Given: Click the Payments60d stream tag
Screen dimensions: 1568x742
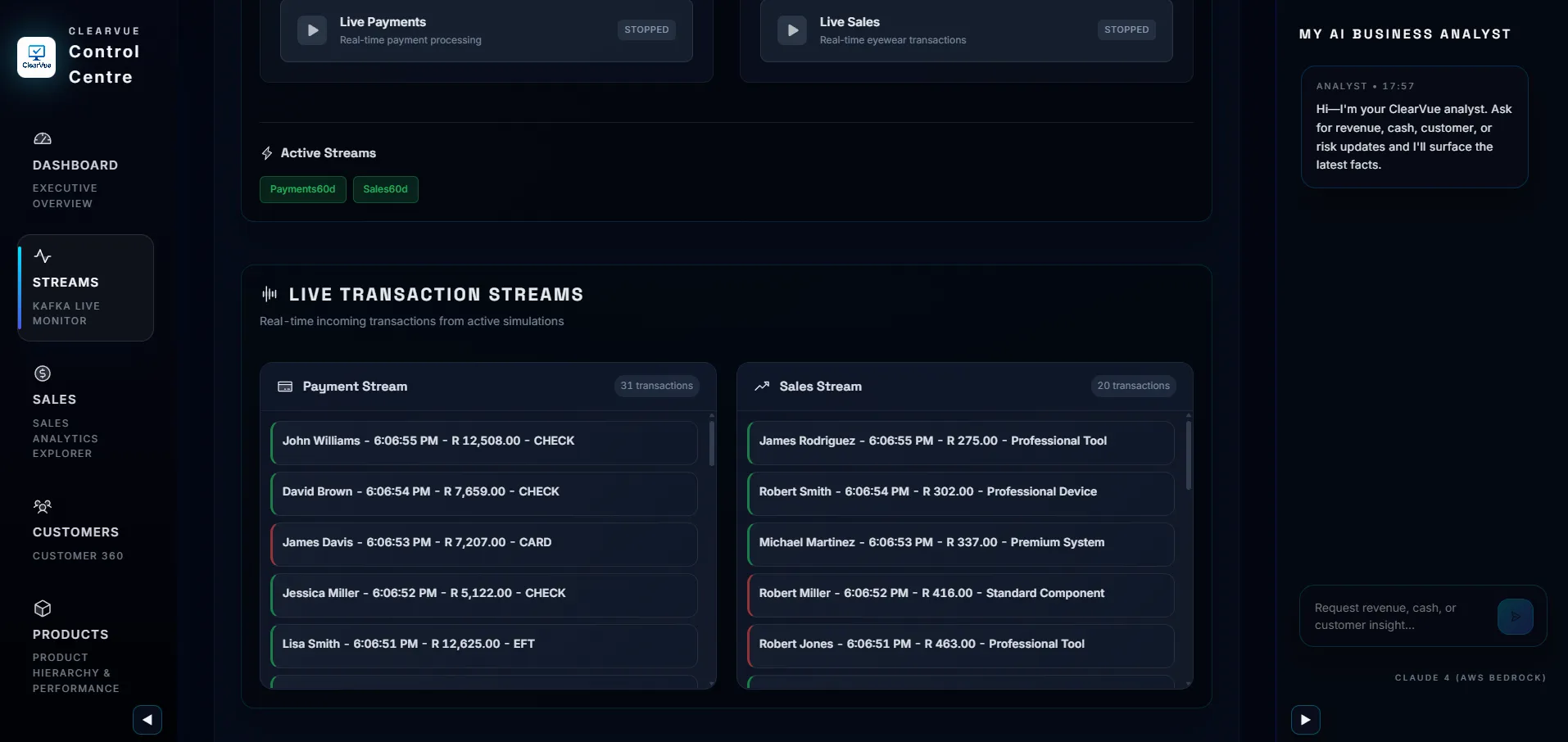Looking at the screenshot, I should (303, 189).
